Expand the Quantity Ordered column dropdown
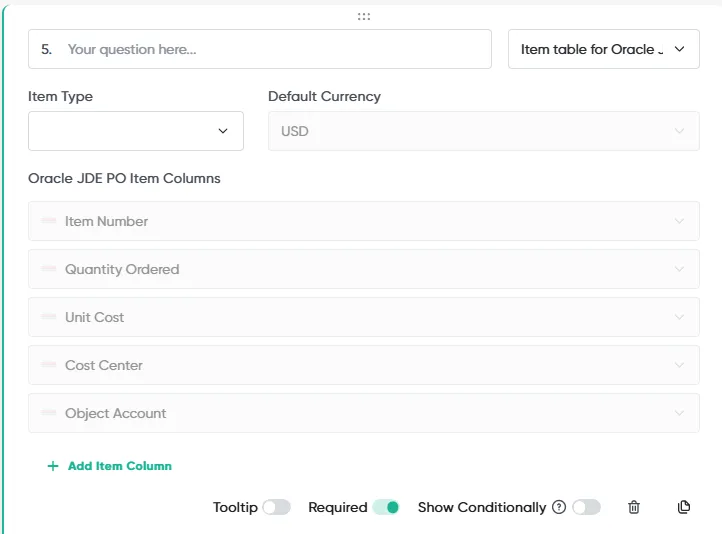This screenshot has height=534, width=722. (x=364, y=269)
